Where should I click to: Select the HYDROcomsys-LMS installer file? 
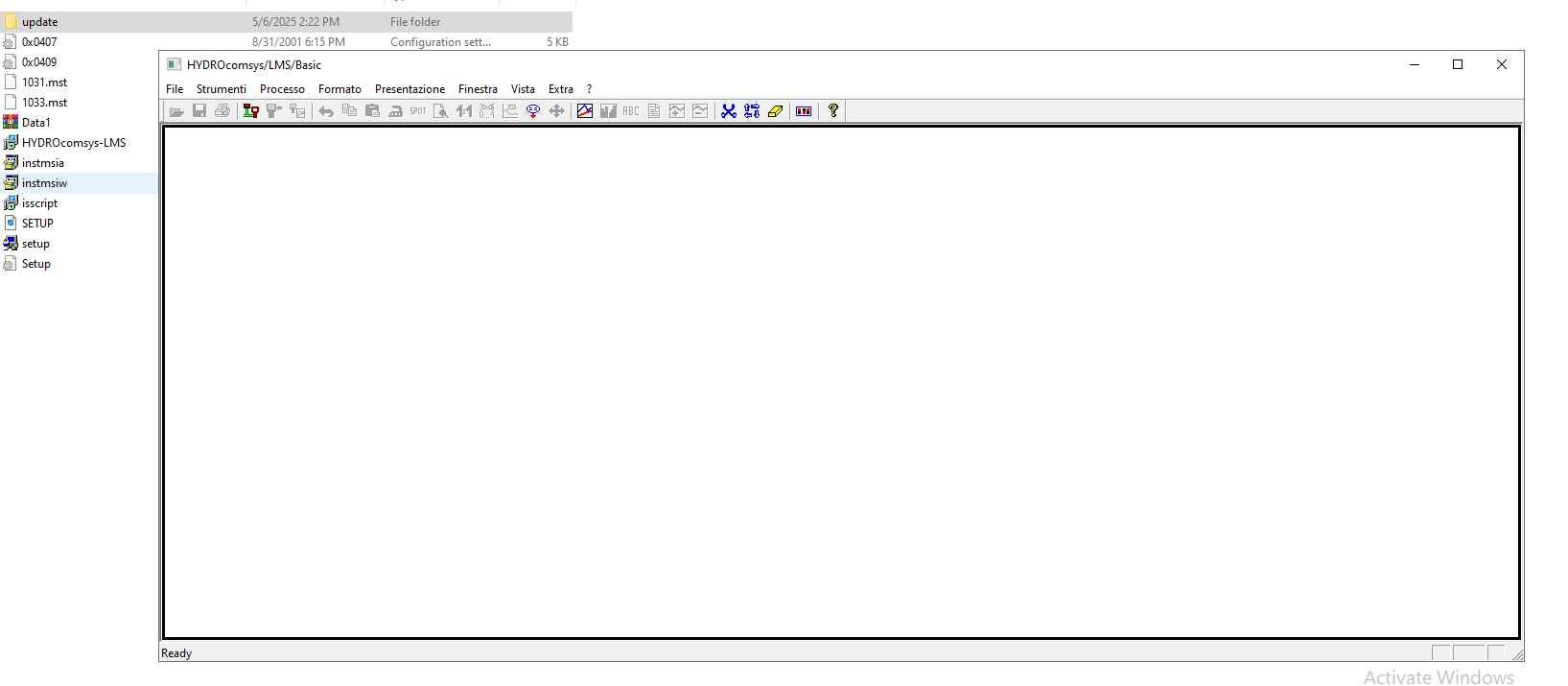[x=74, y=143]
